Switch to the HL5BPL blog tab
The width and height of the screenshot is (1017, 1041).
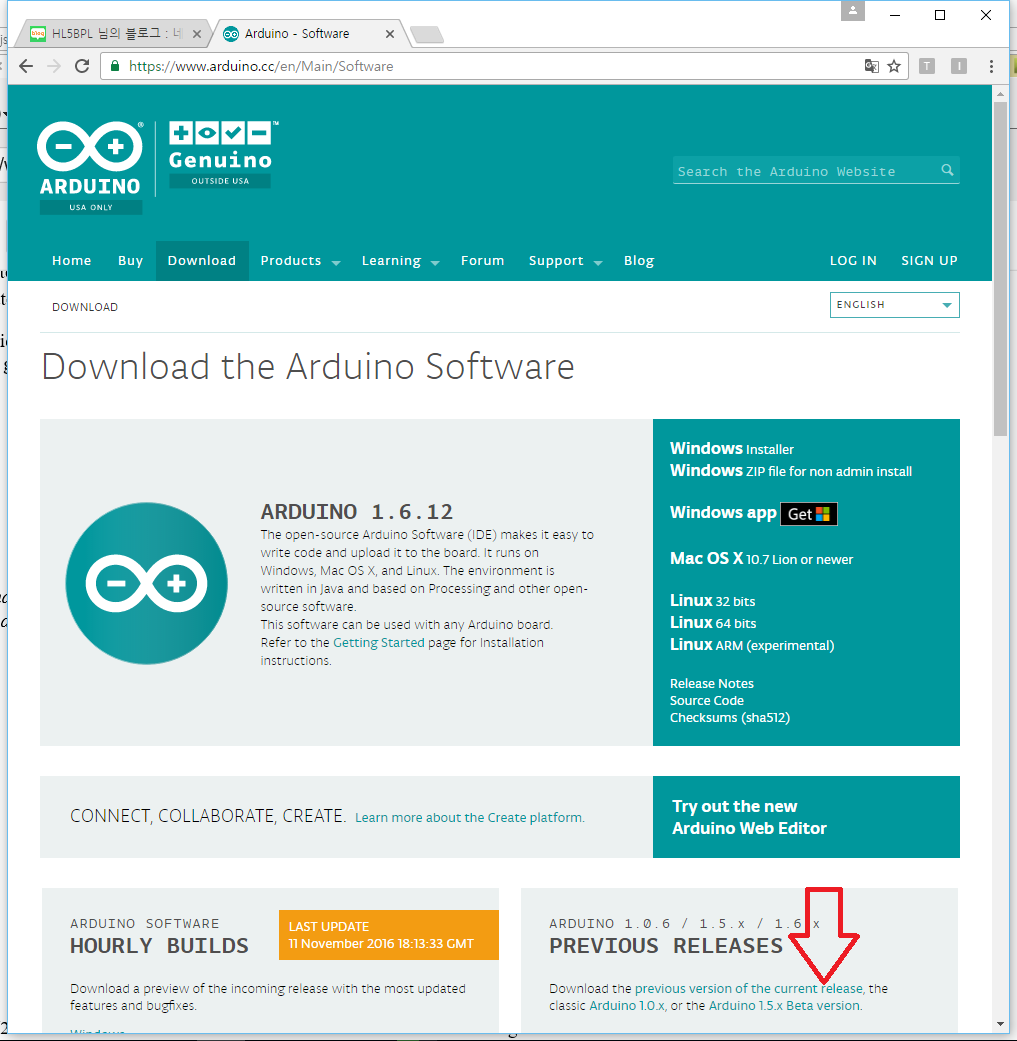[x=111, y=33]
